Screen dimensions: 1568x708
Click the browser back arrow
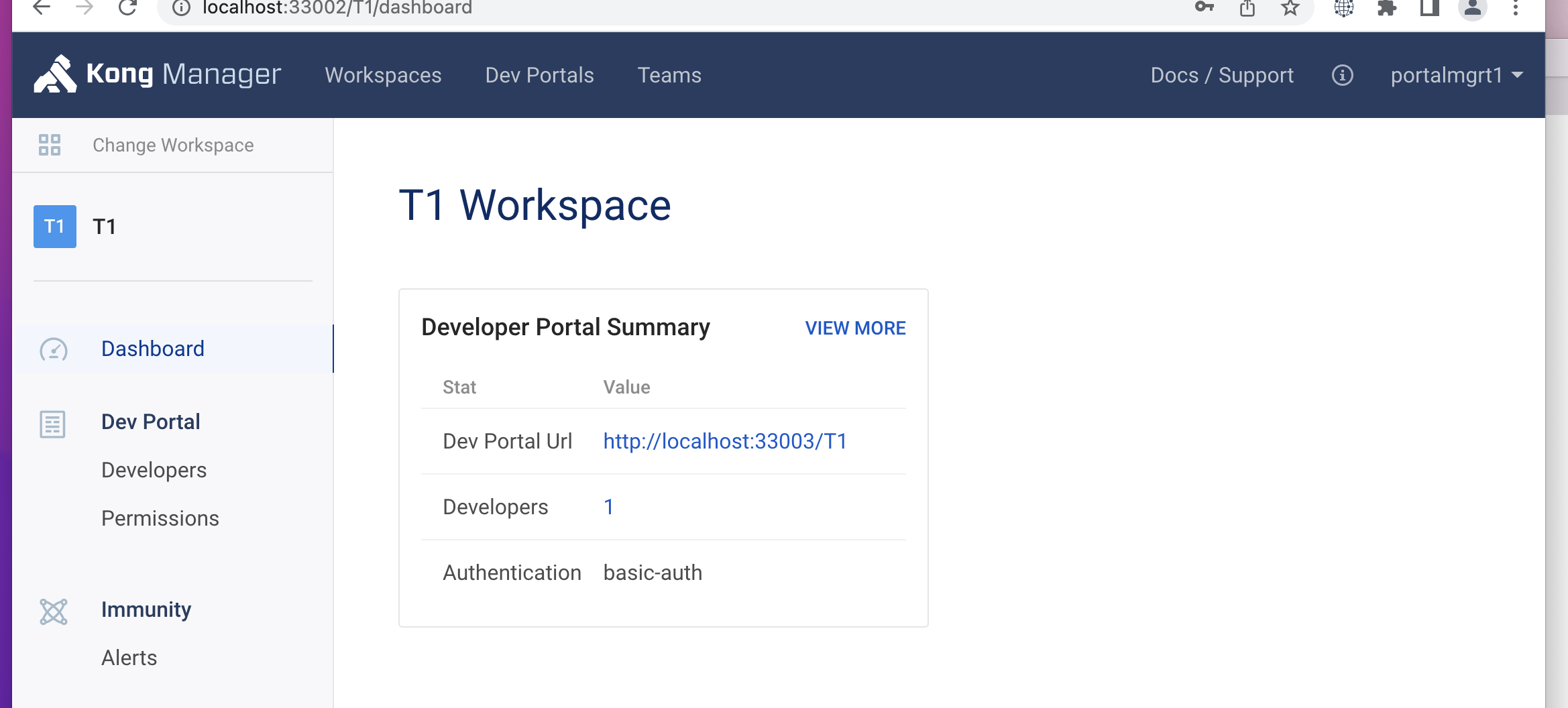coord(42,8)
